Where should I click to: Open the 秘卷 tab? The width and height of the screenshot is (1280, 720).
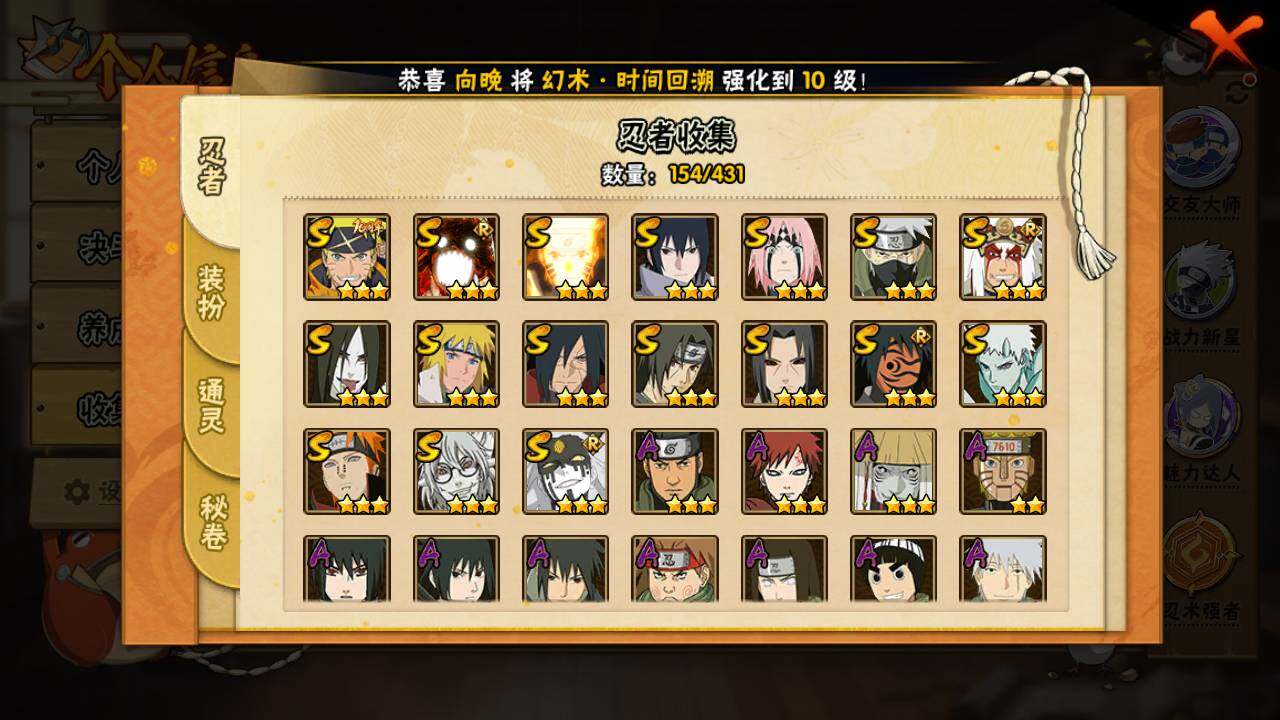coord(211,522)
